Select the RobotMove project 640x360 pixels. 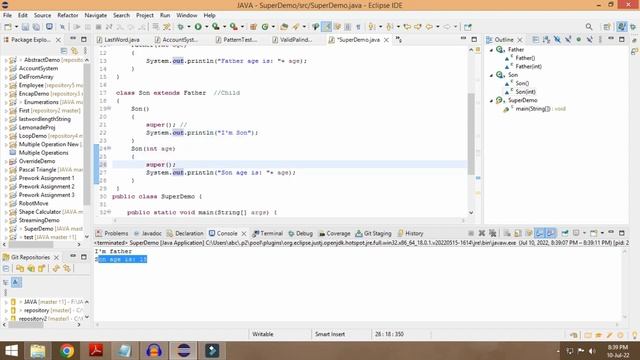click(33, 203)
